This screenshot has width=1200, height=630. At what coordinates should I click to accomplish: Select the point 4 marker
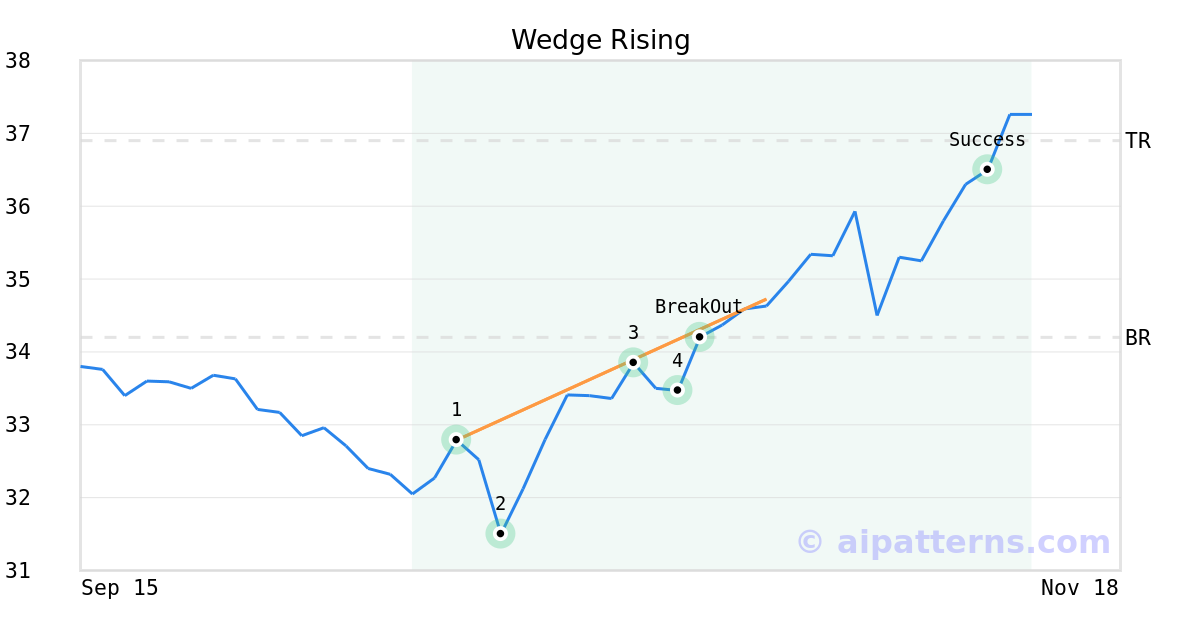(x=677, y=389)
